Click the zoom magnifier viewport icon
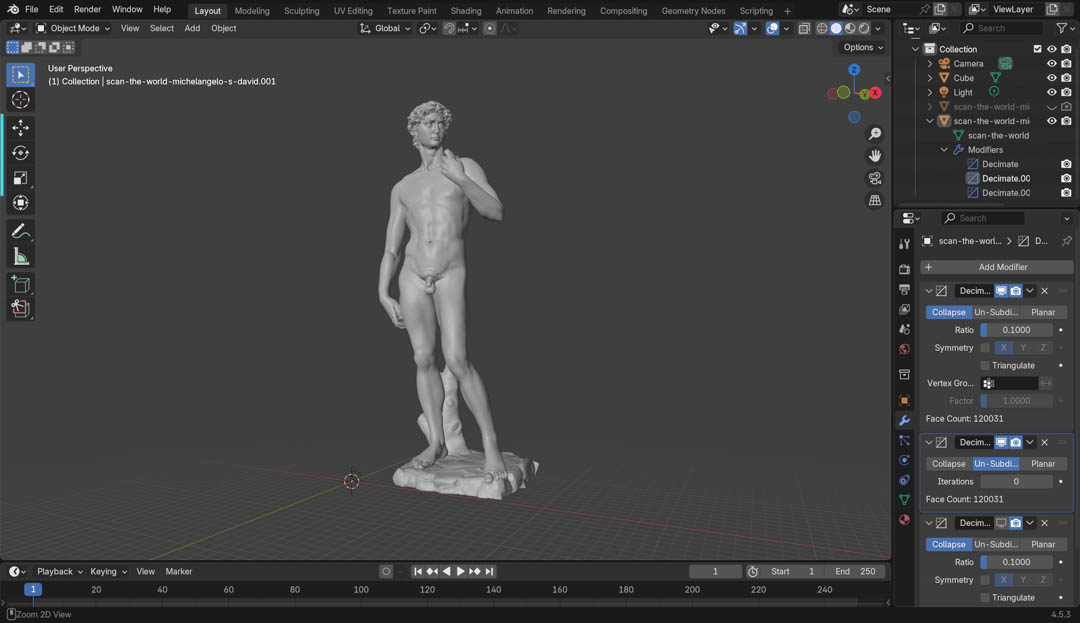Image resolution: width=1080 pixels, height=623 pixels. [875, 134]
